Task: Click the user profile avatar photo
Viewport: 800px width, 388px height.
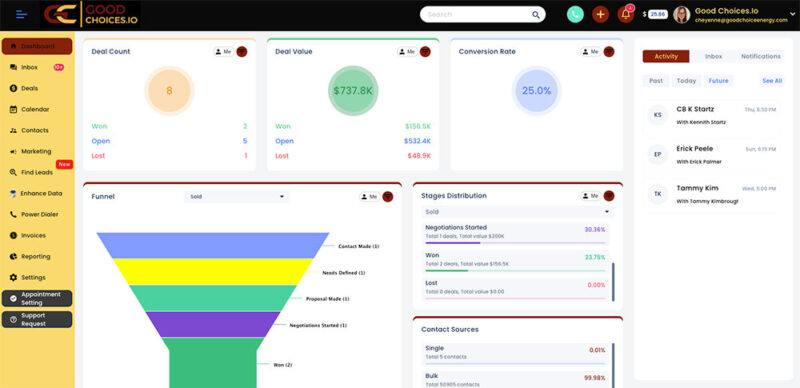Action: coord(682,14)
